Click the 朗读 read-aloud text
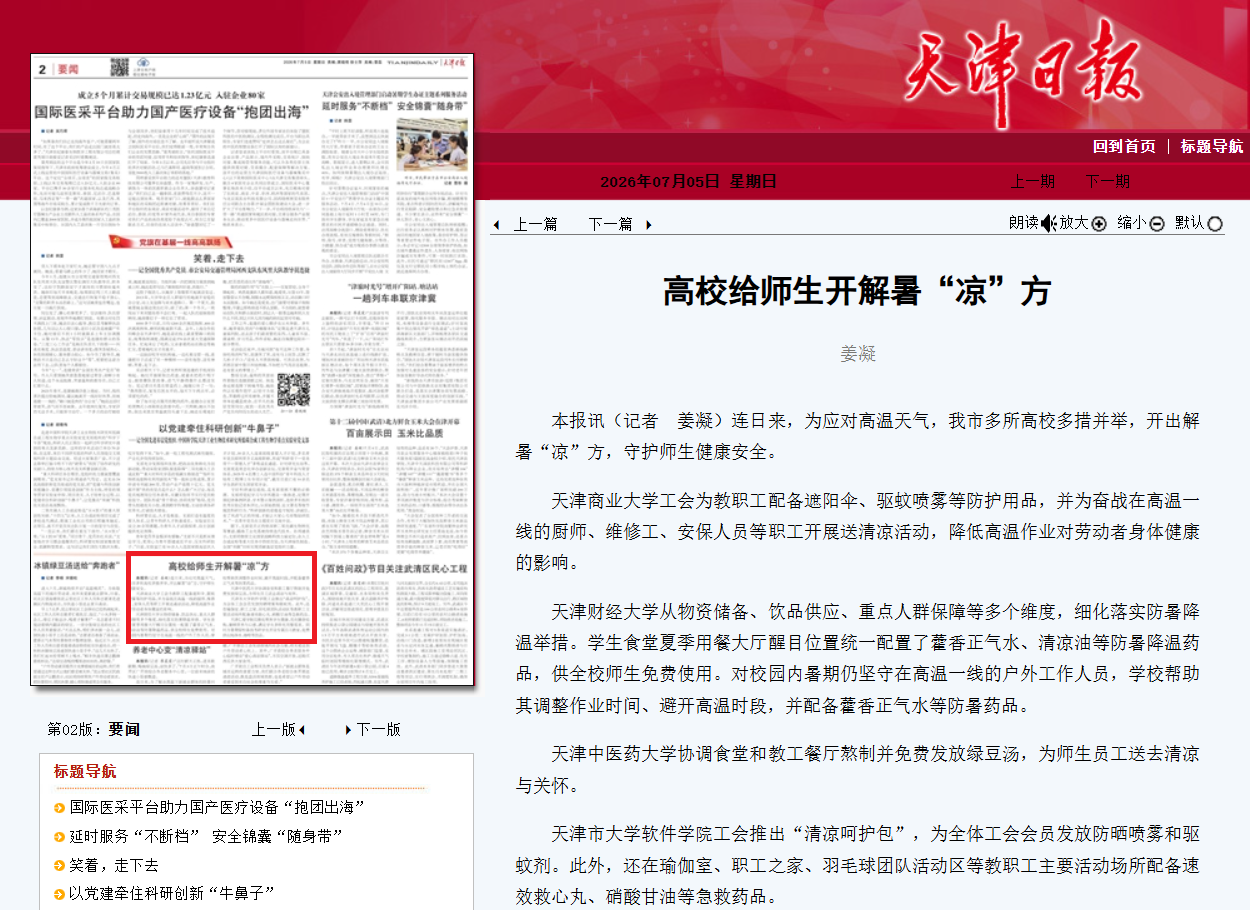The width and height of the screenshot is (1250, 910). point(1024,223)
